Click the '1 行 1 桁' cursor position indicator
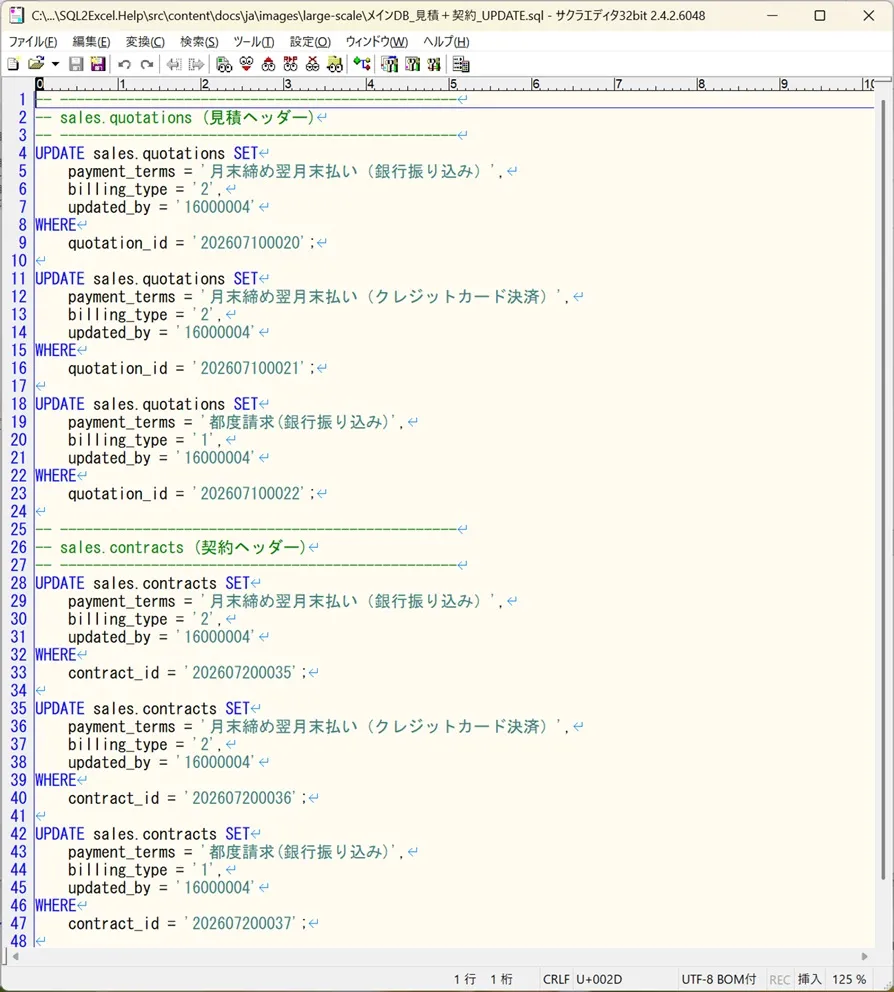The image size is (894, 992). click(483, 979)
